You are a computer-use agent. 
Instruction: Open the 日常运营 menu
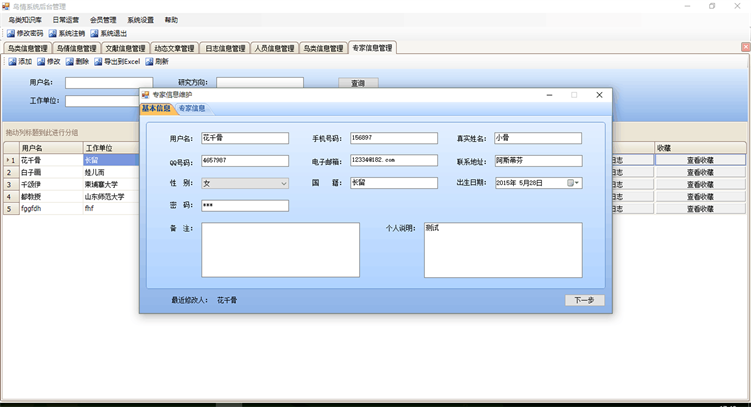tap(66, 19)
